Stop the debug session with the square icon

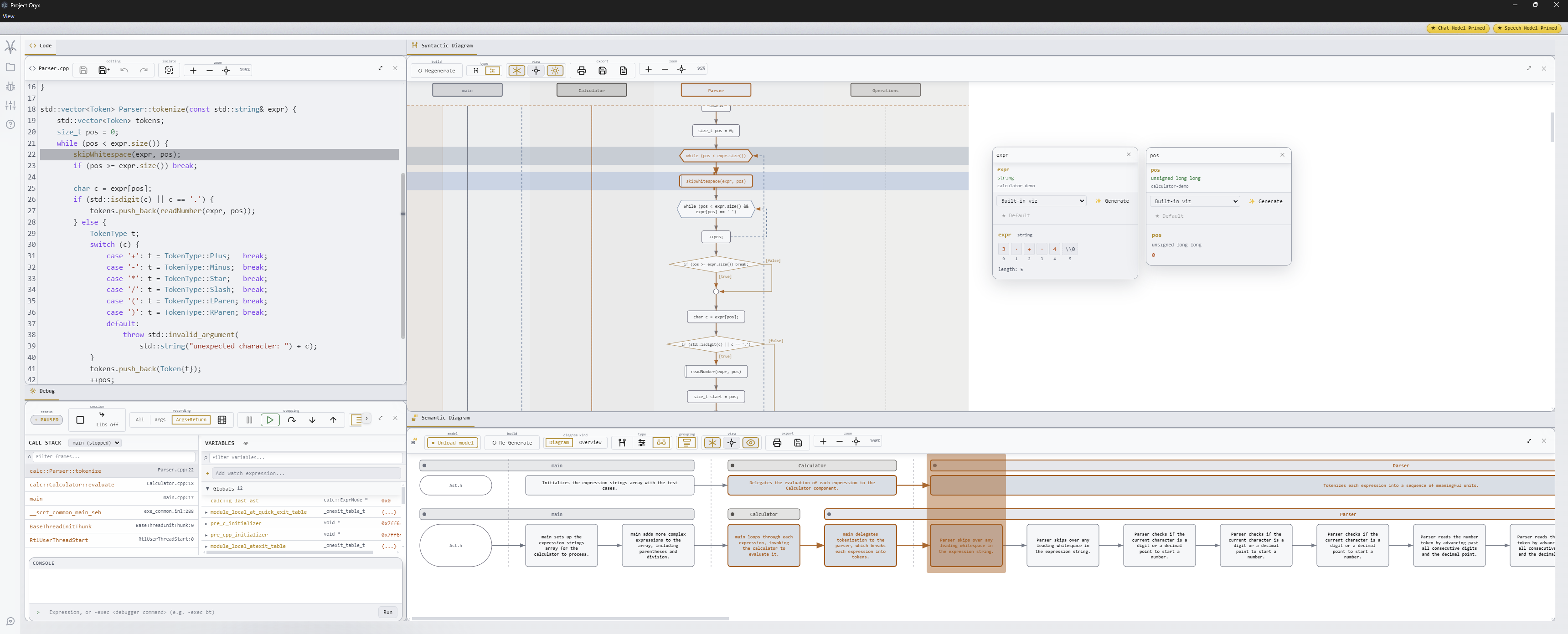[80, 420]
